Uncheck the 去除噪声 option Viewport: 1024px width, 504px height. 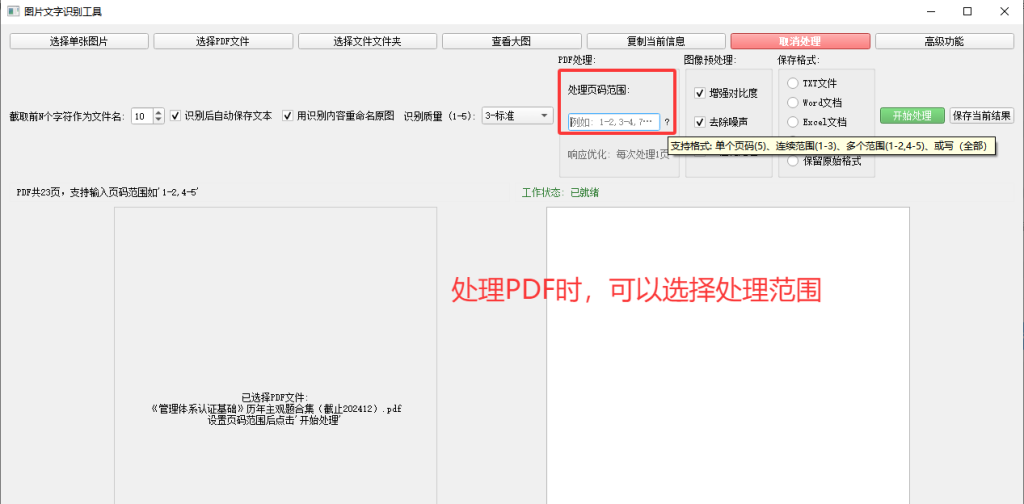tap(722, 121)
